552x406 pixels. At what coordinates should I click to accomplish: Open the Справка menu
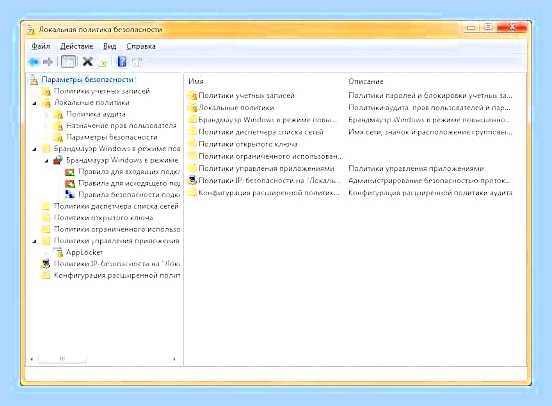pos(141,46)
